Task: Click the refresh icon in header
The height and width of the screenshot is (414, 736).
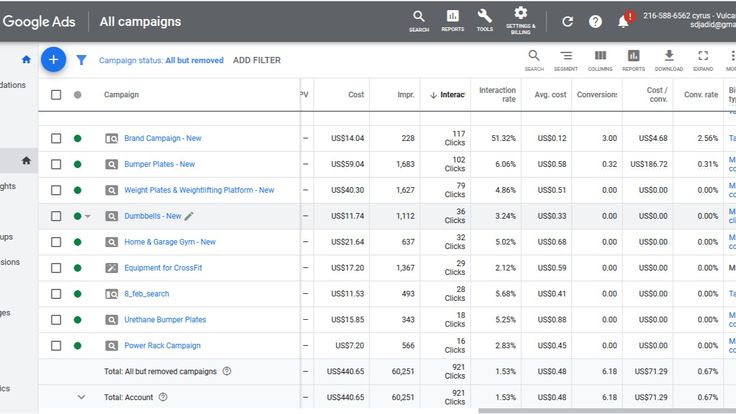Action: pyautogui.click(x=568, y=21)
